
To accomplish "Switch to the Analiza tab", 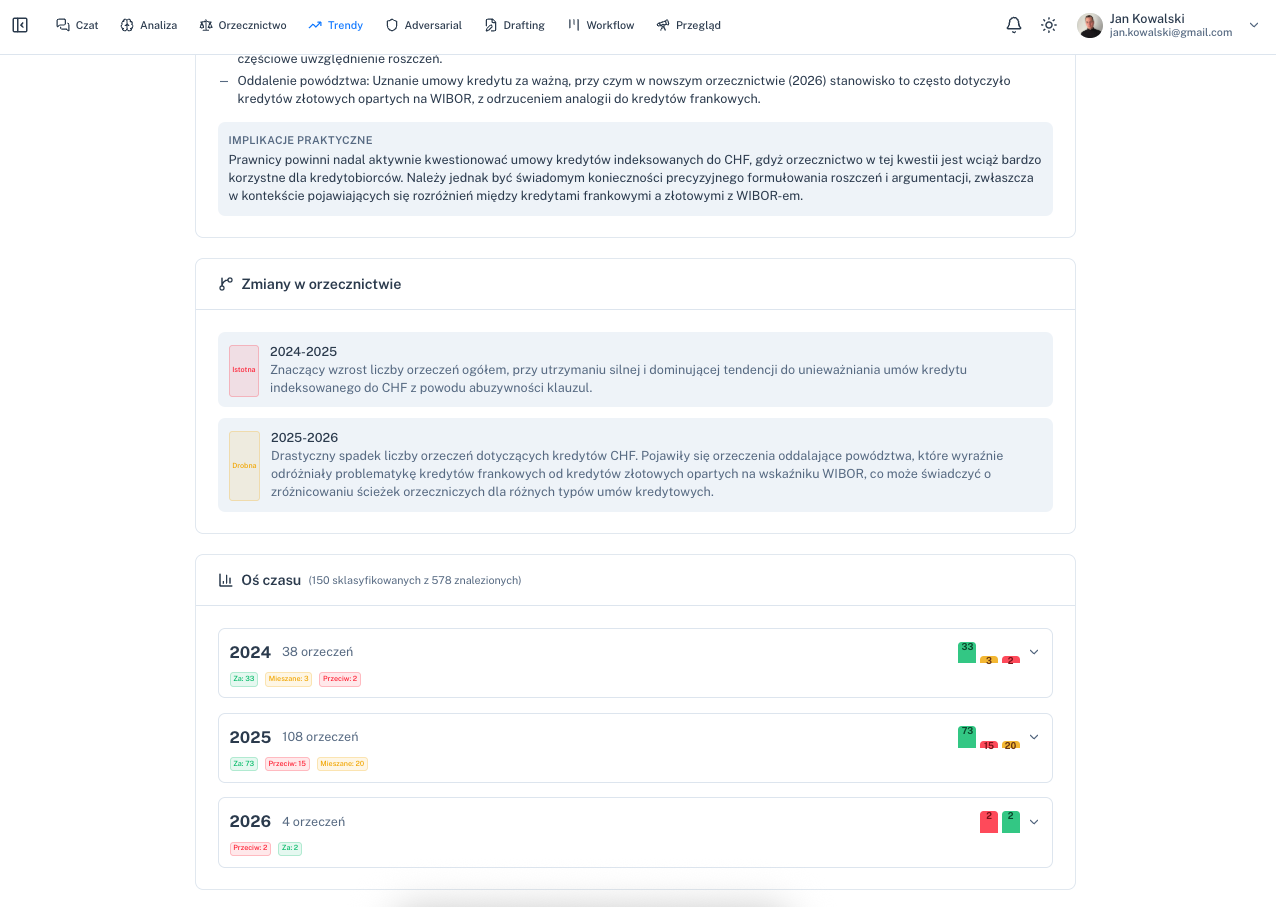I will coord(148,25).
